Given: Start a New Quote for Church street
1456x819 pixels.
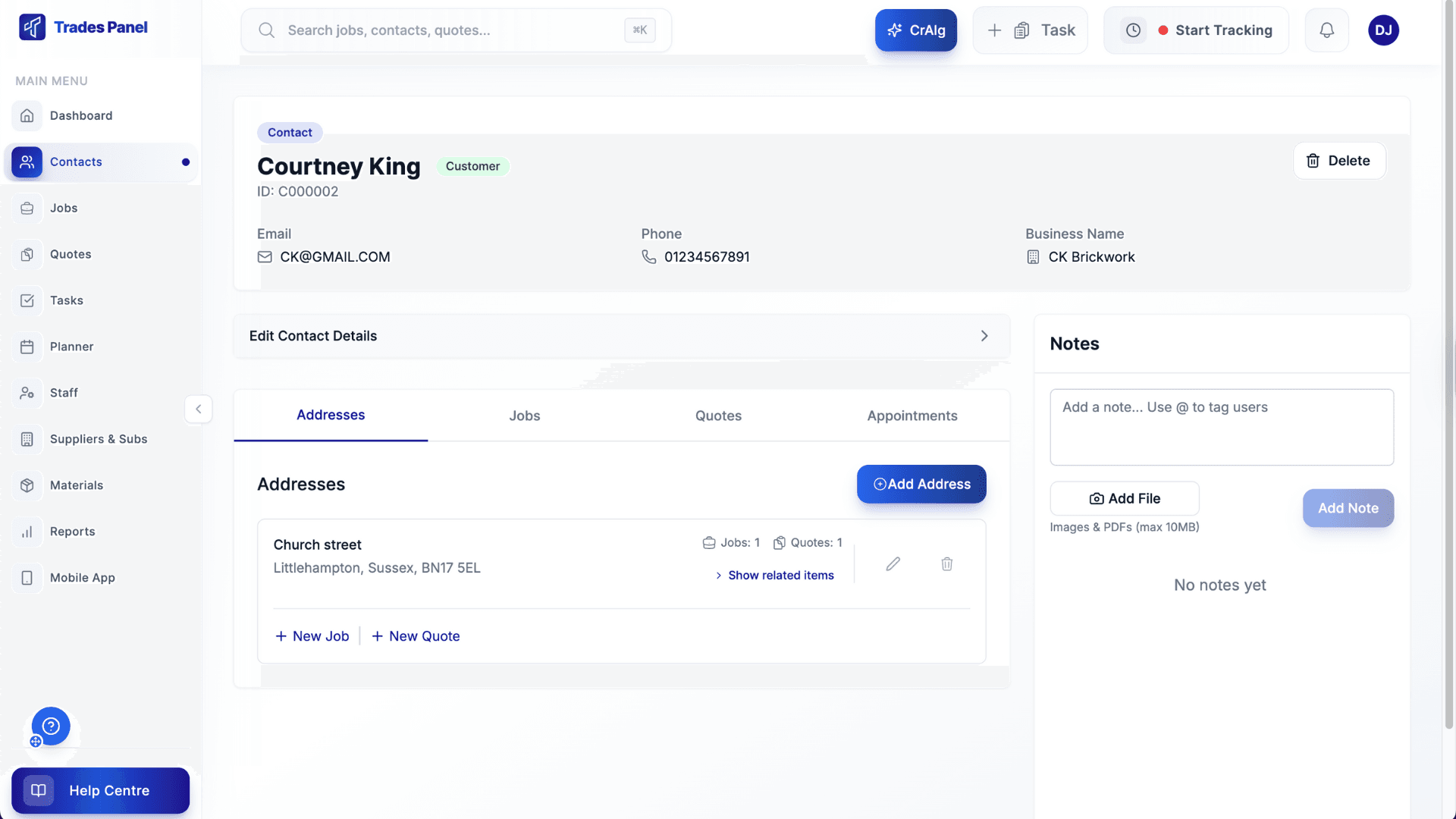Looking at the screenshot, I should pos(416,636).
